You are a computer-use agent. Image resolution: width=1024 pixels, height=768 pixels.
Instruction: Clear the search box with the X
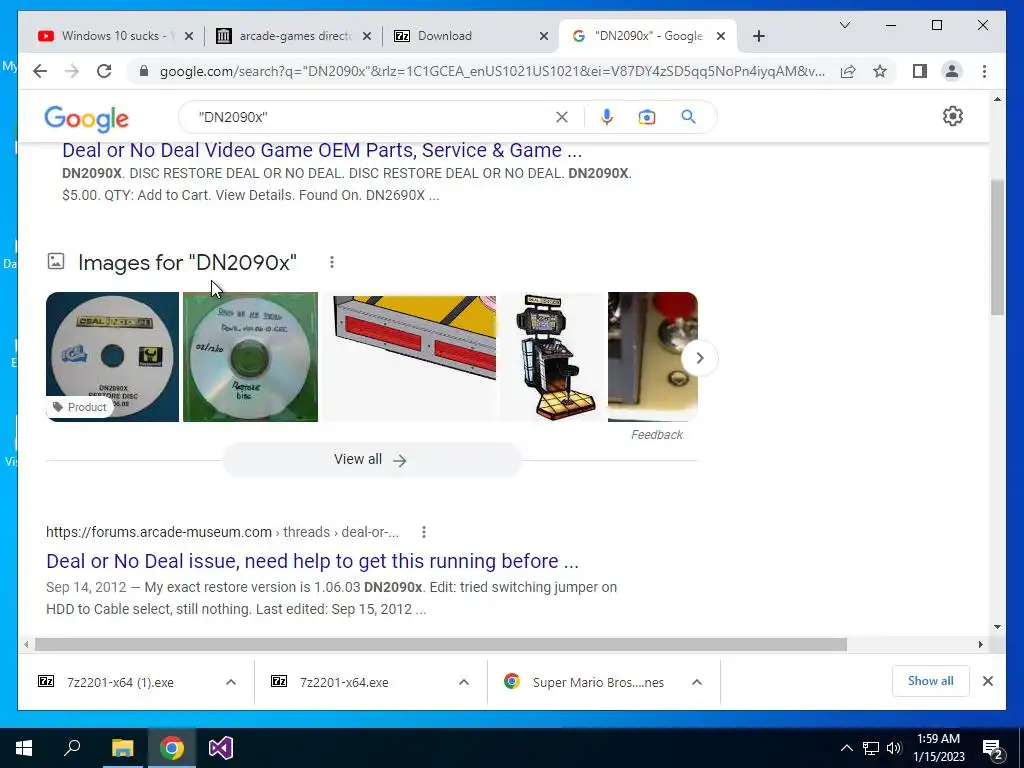pos(562,117)
